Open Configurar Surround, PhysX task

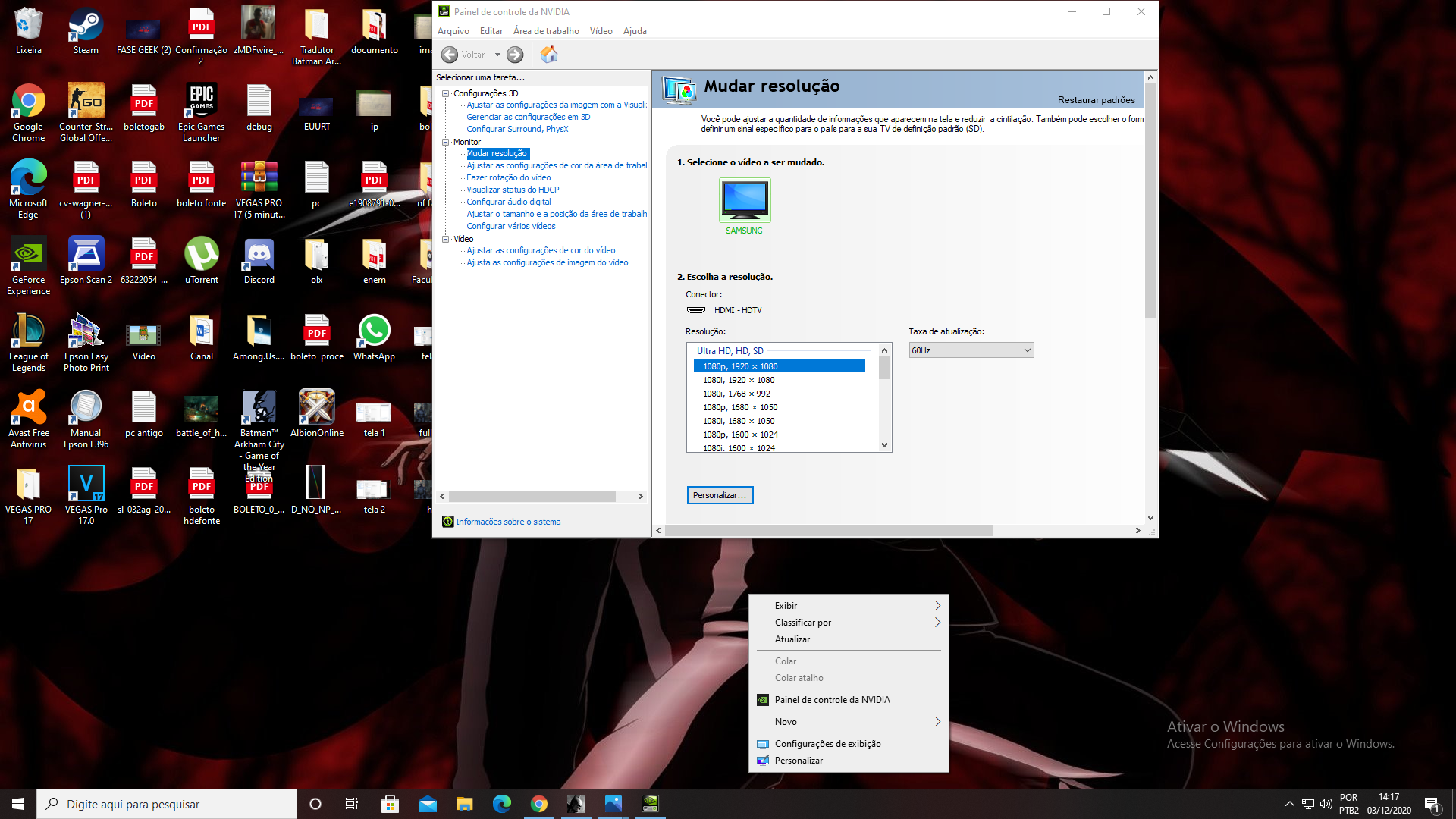517,129
